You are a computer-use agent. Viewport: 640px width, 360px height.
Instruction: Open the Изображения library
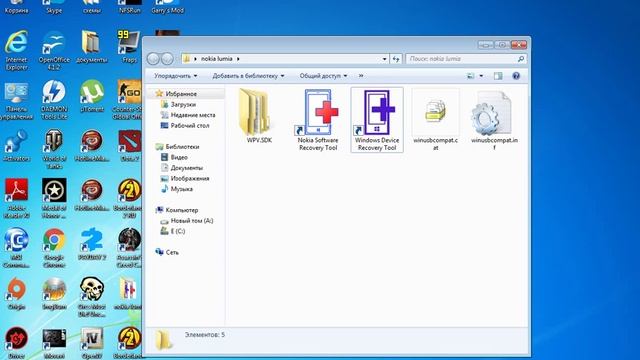point(190,178)
